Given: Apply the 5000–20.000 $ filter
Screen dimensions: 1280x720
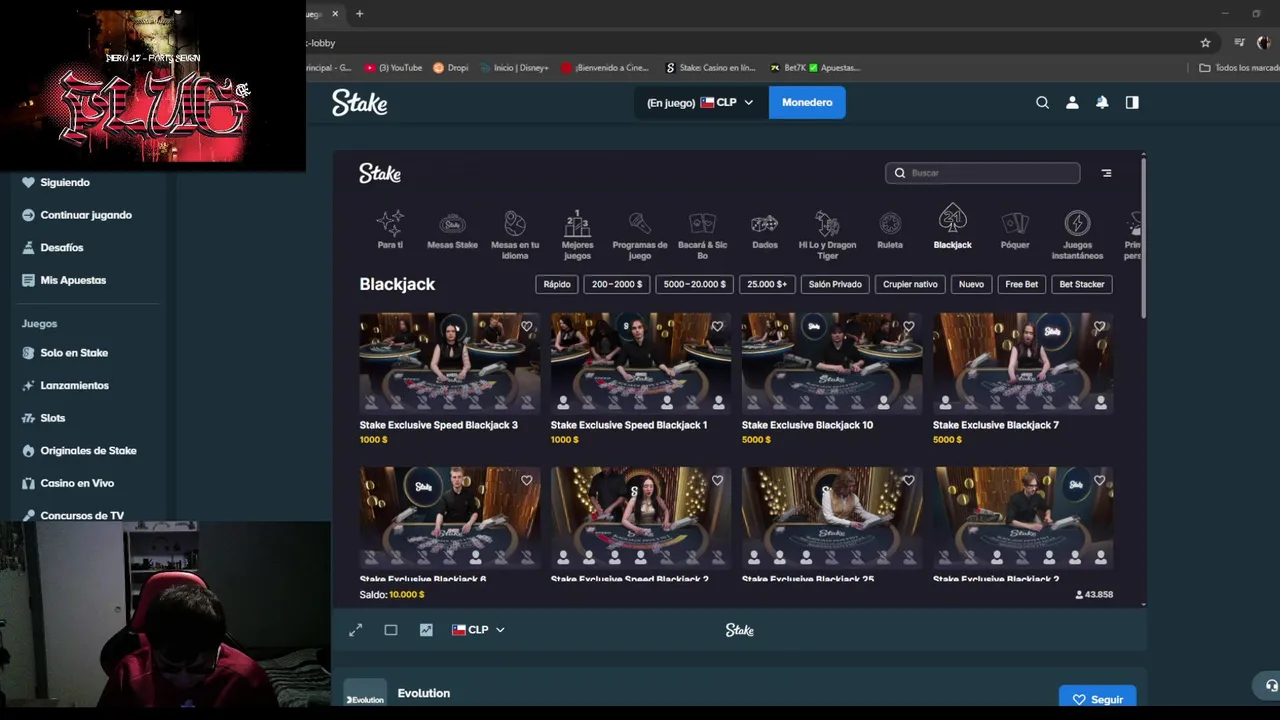Looking at the screenshot, I should pyautogui.click(x=694, y=284).
